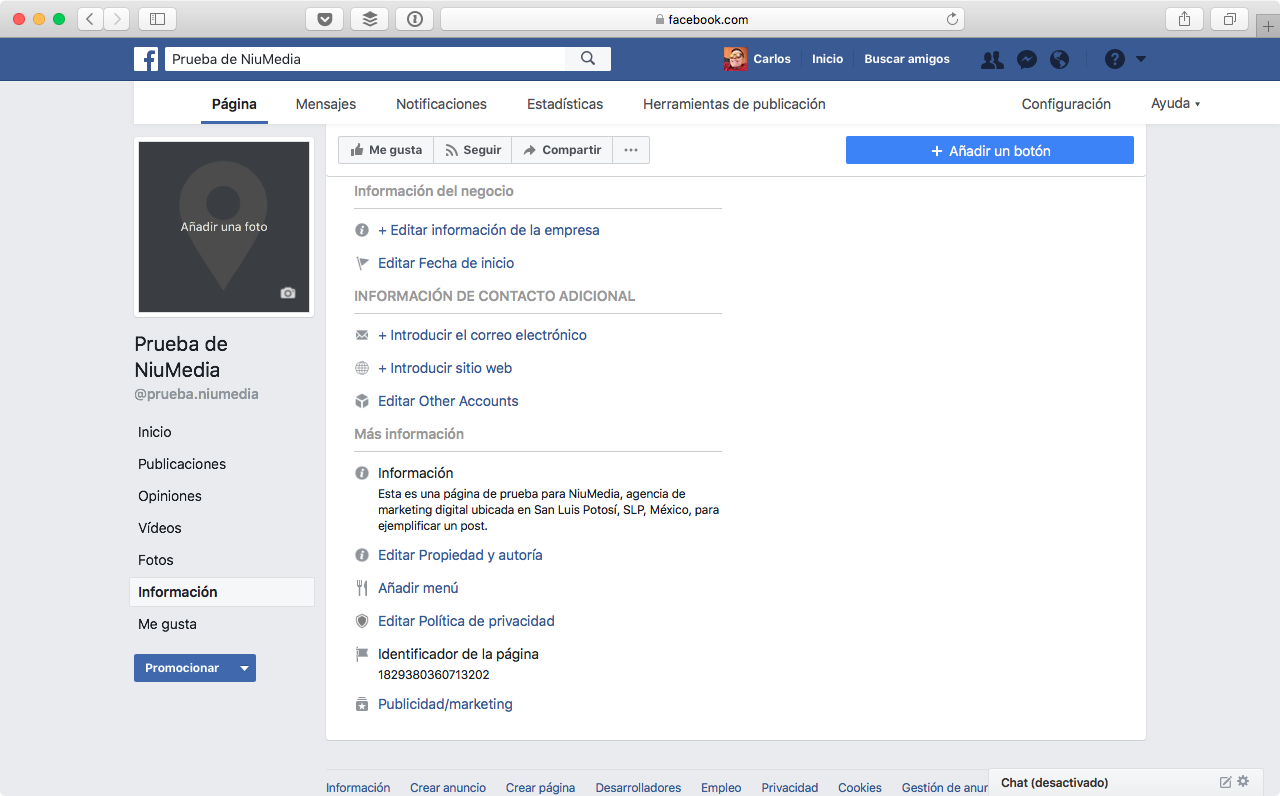Click the new message compose icon in chat
This screenshot has width=1280, height=796.
pyautogui.click(x=1225, y=782)
